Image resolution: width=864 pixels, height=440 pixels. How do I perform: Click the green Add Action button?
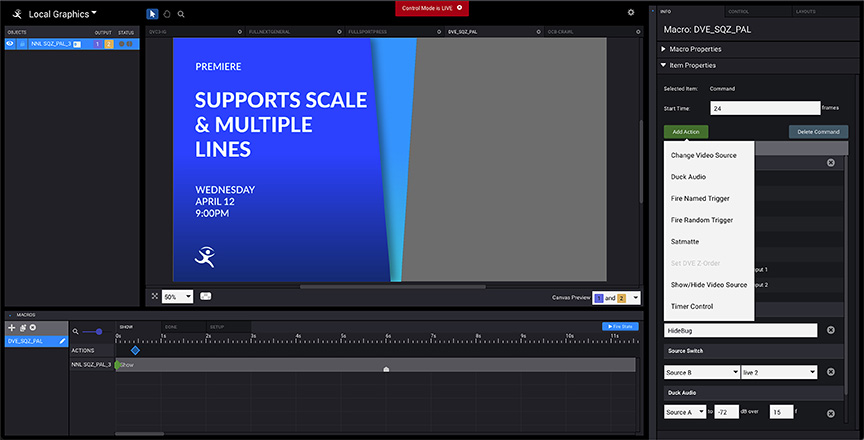(x=686, y=132)
